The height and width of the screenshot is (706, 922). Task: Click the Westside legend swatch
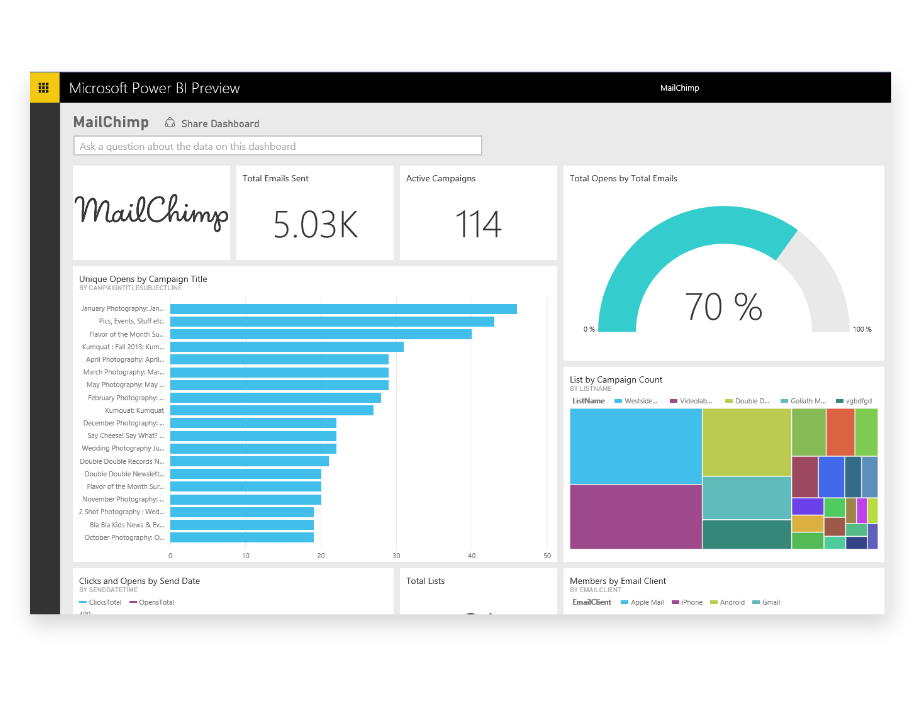(x=618, y=401)
